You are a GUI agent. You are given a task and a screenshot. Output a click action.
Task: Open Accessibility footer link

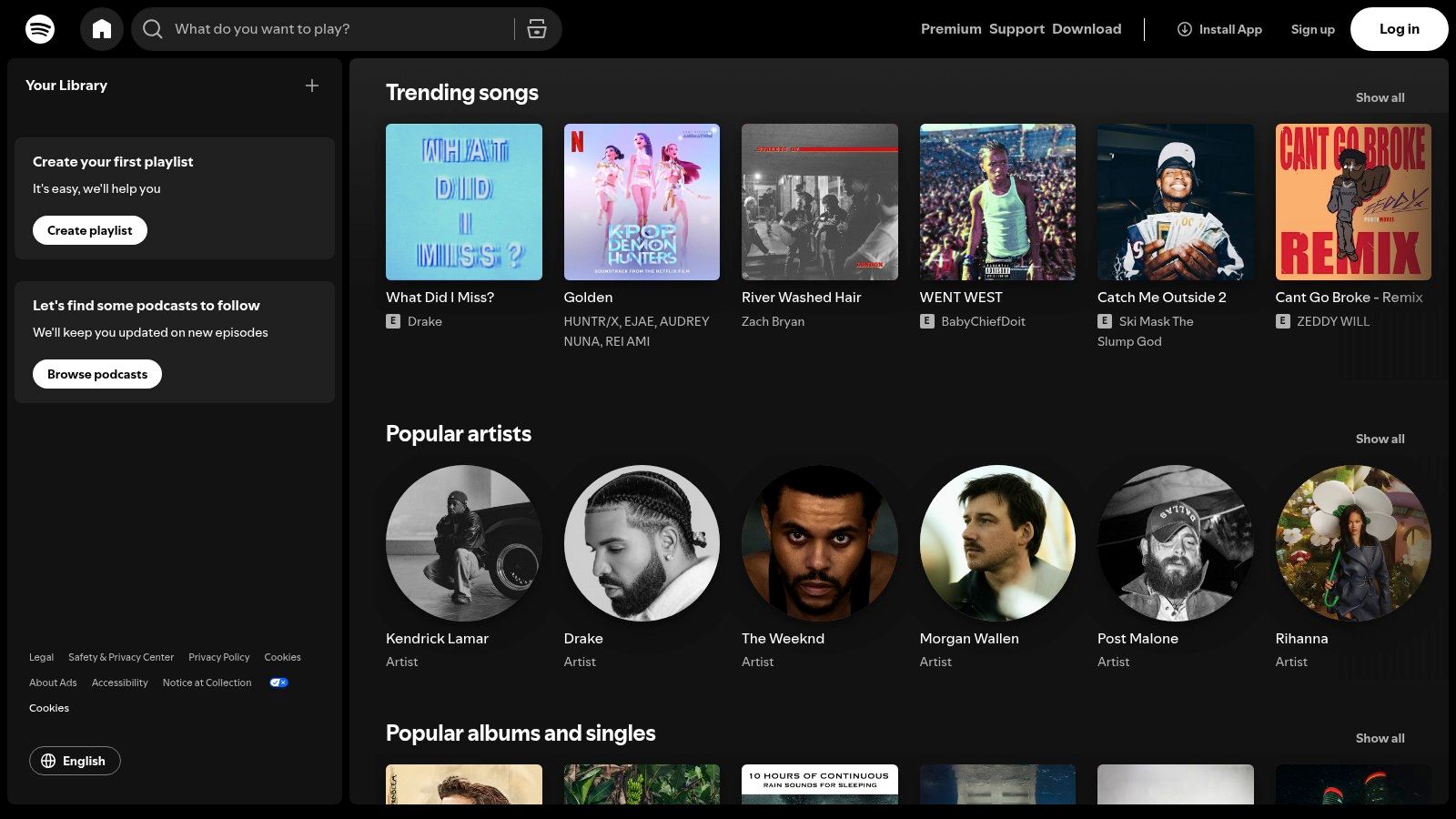click(x=119, y=682)
